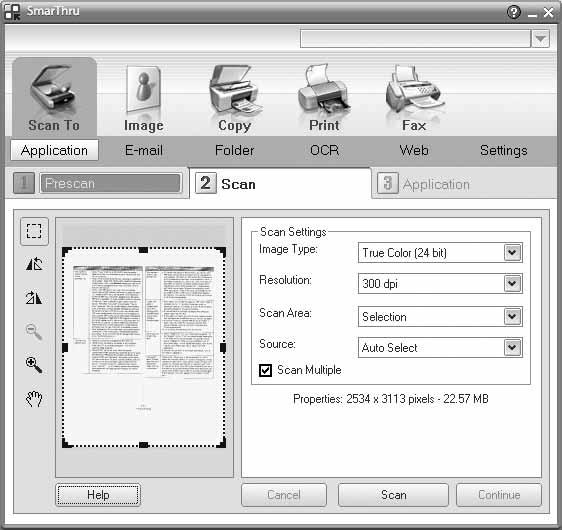Click the bottom-middle selection handle

click(143, 445)
